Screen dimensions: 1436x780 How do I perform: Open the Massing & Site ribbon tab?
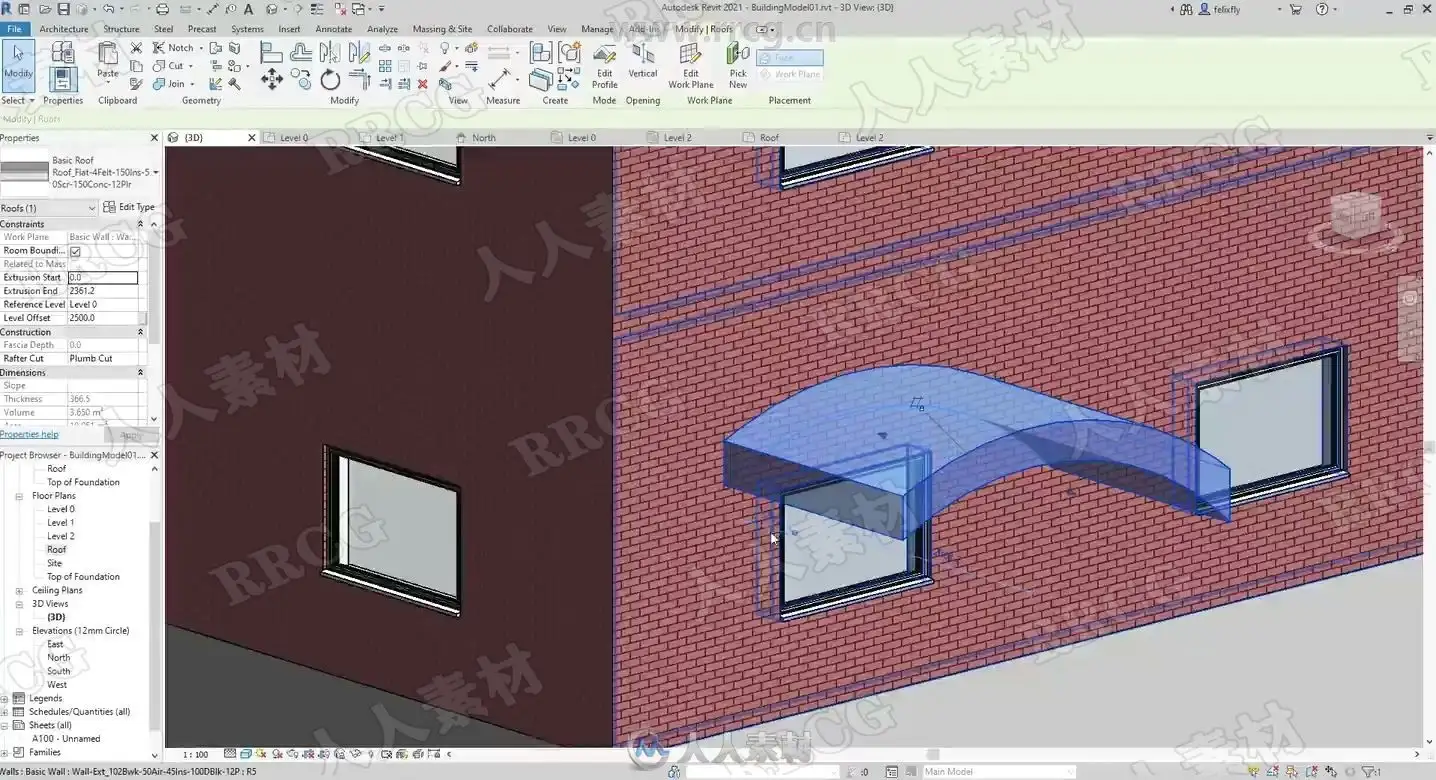(x=442, y=29)
